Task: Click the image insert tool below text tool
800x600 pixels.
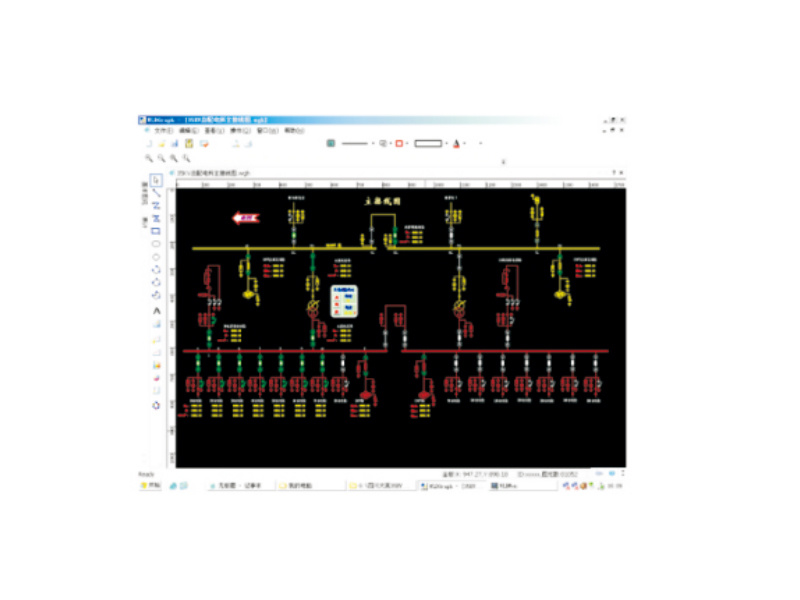Action: point(157,324)
